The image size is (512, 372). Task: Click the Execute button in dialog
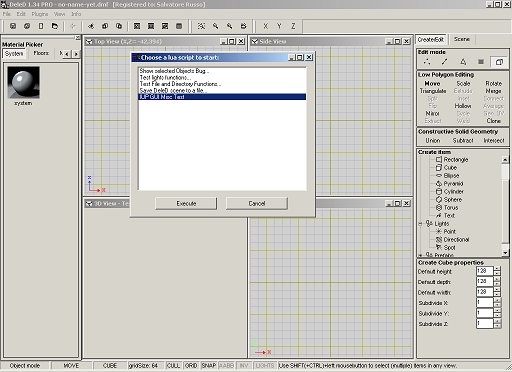(x=186, y=203)
